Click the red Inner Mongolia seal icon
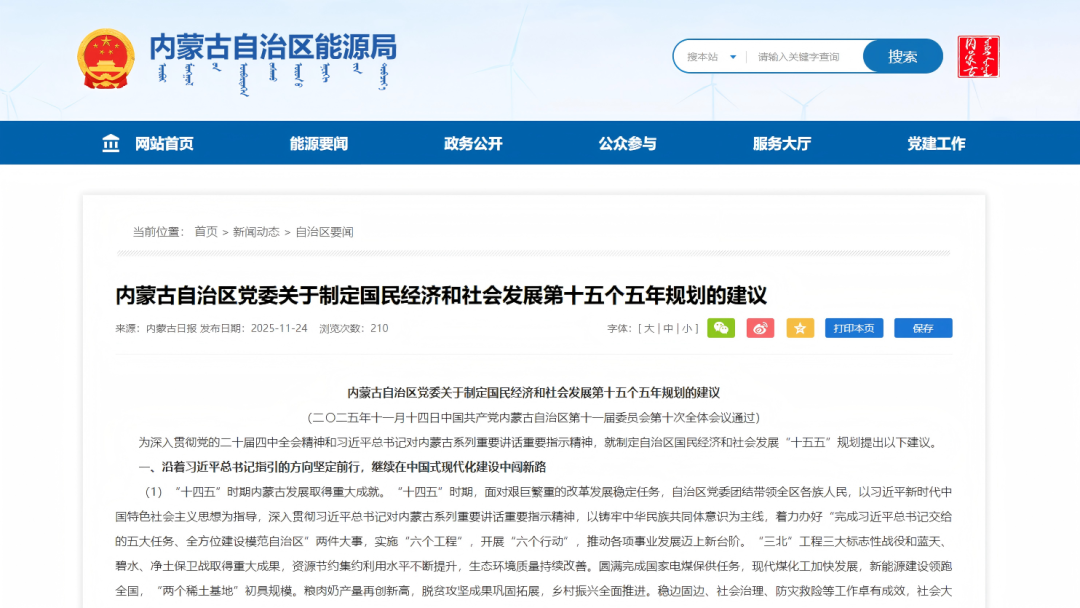 click(x=978, y=57)
